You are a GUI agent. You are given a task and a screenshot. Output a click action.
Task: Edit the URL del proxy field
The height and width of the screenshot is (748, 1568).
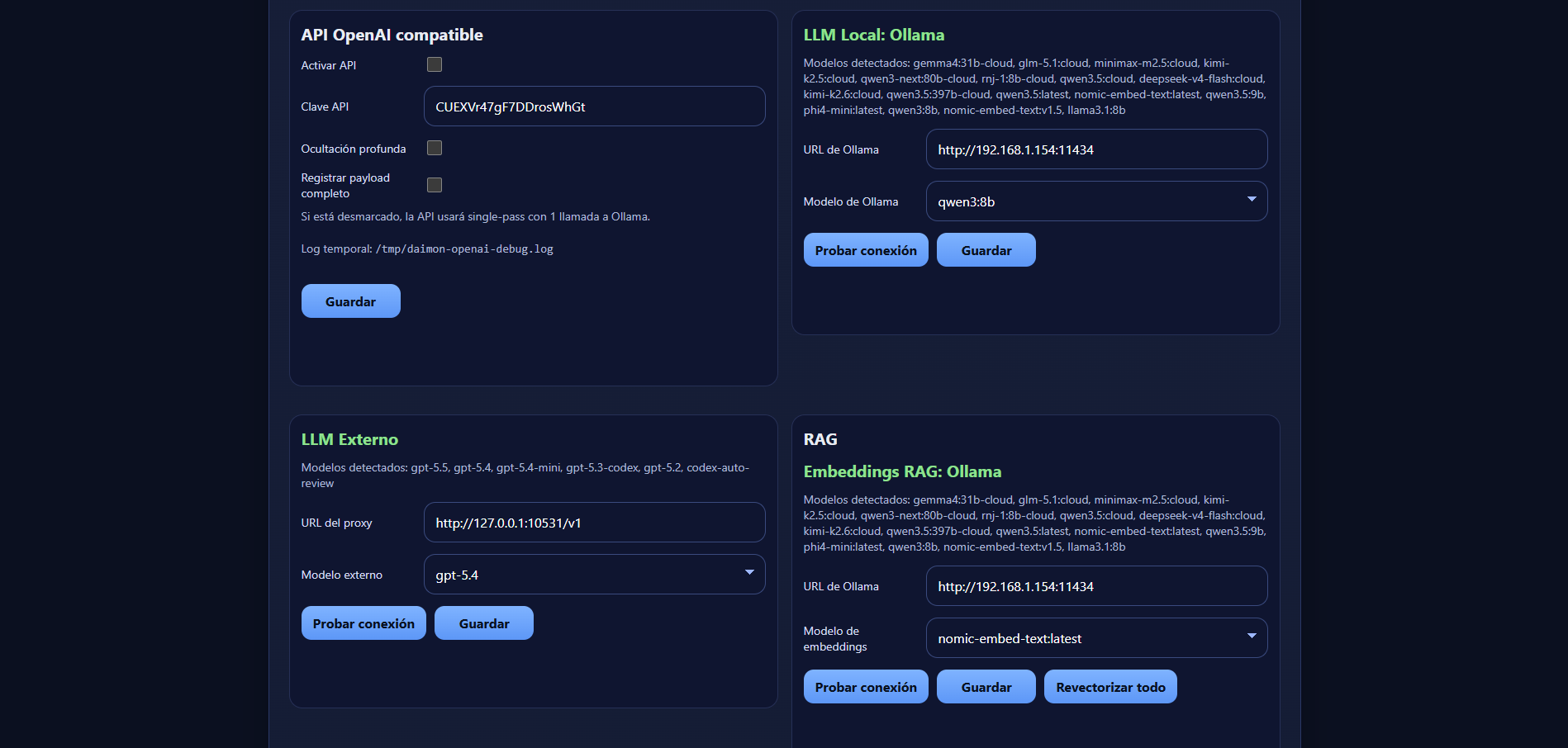pos(595,523)
